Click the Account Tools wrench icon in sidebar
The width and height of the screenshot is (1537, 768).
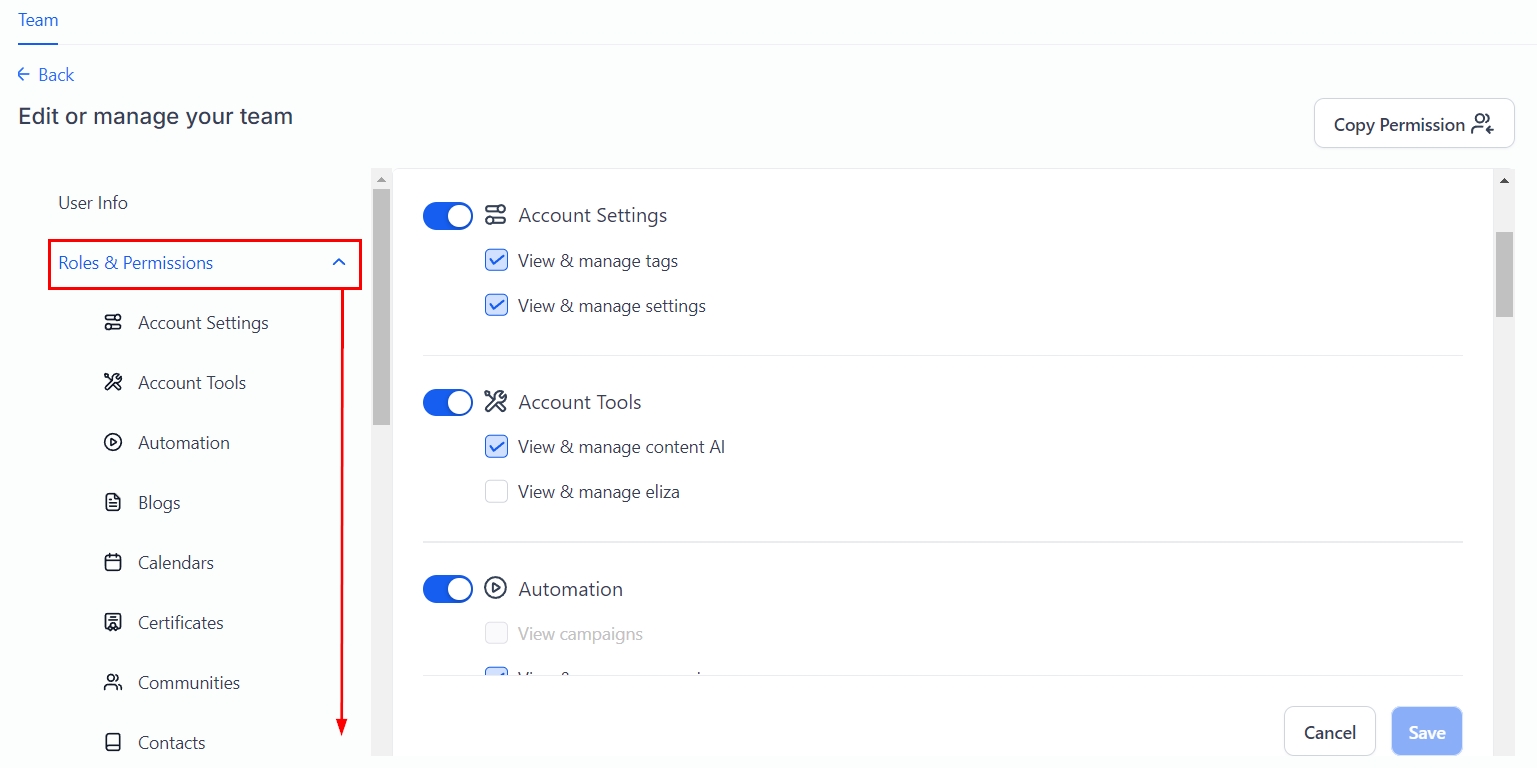[113, 383]
